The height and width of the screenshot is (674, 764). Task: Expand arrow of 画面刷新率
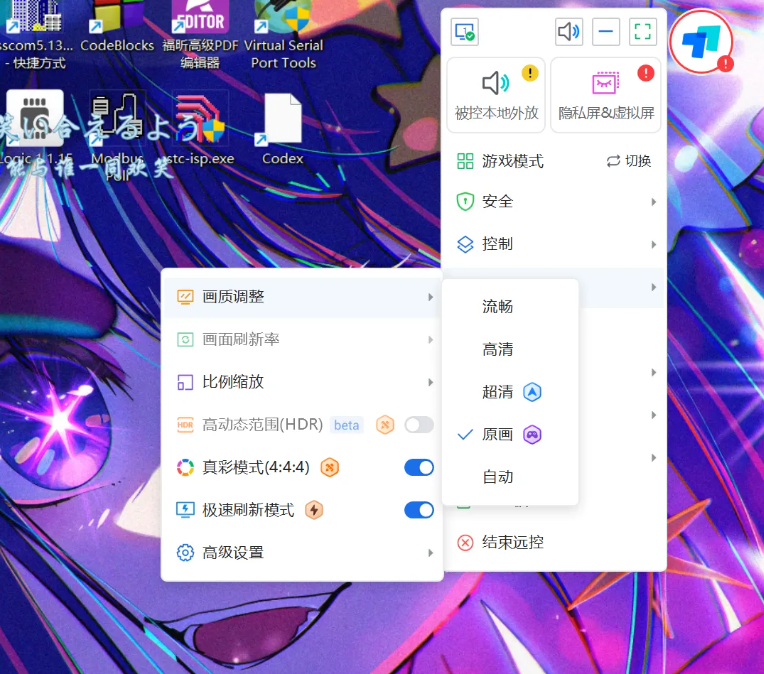(x=430, y=340)
